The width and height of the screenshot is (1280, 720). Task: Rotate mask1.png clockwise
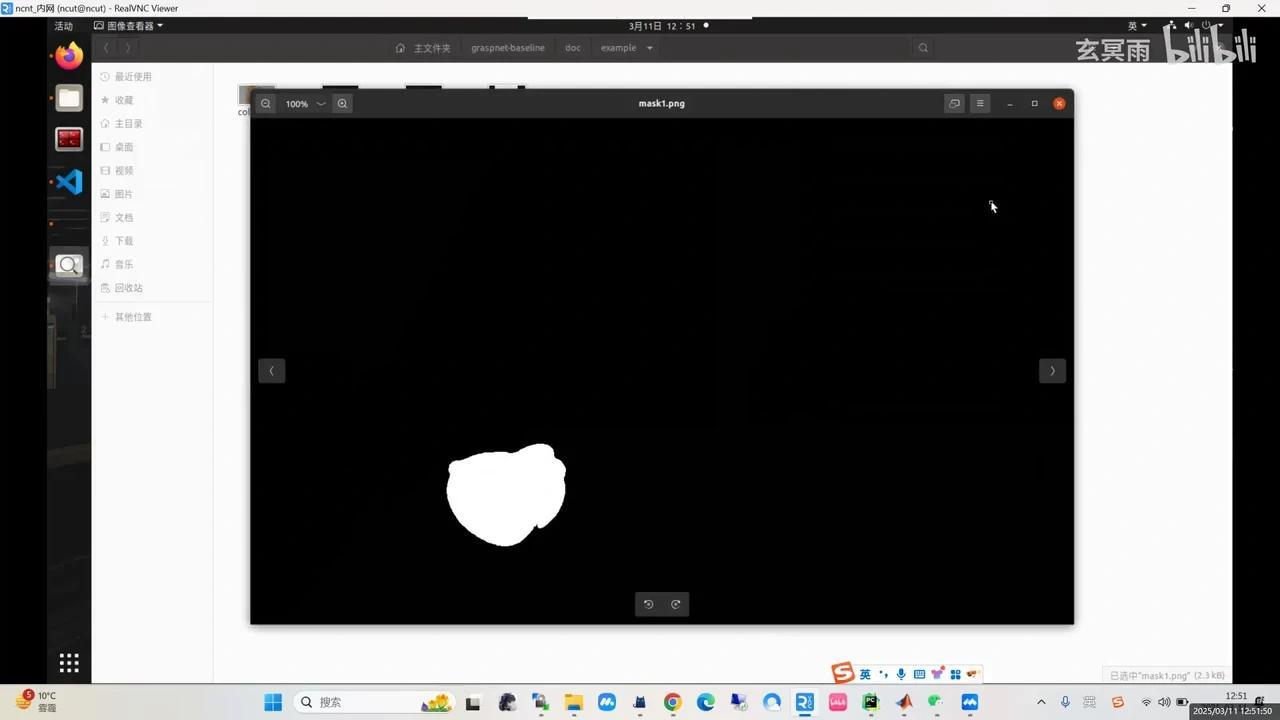675,604
